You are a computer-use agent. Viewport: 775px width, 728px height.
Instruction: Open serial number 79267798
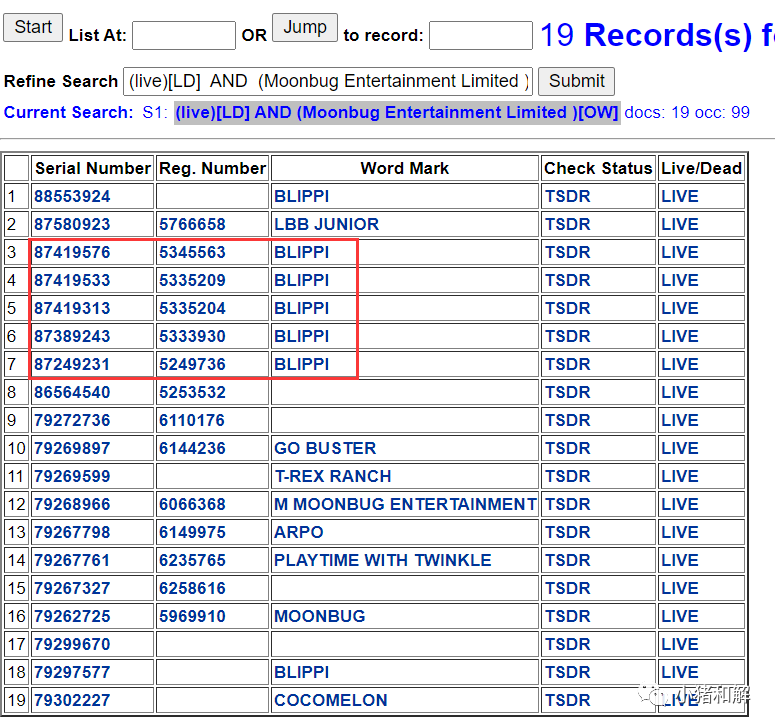click(72, 532)
